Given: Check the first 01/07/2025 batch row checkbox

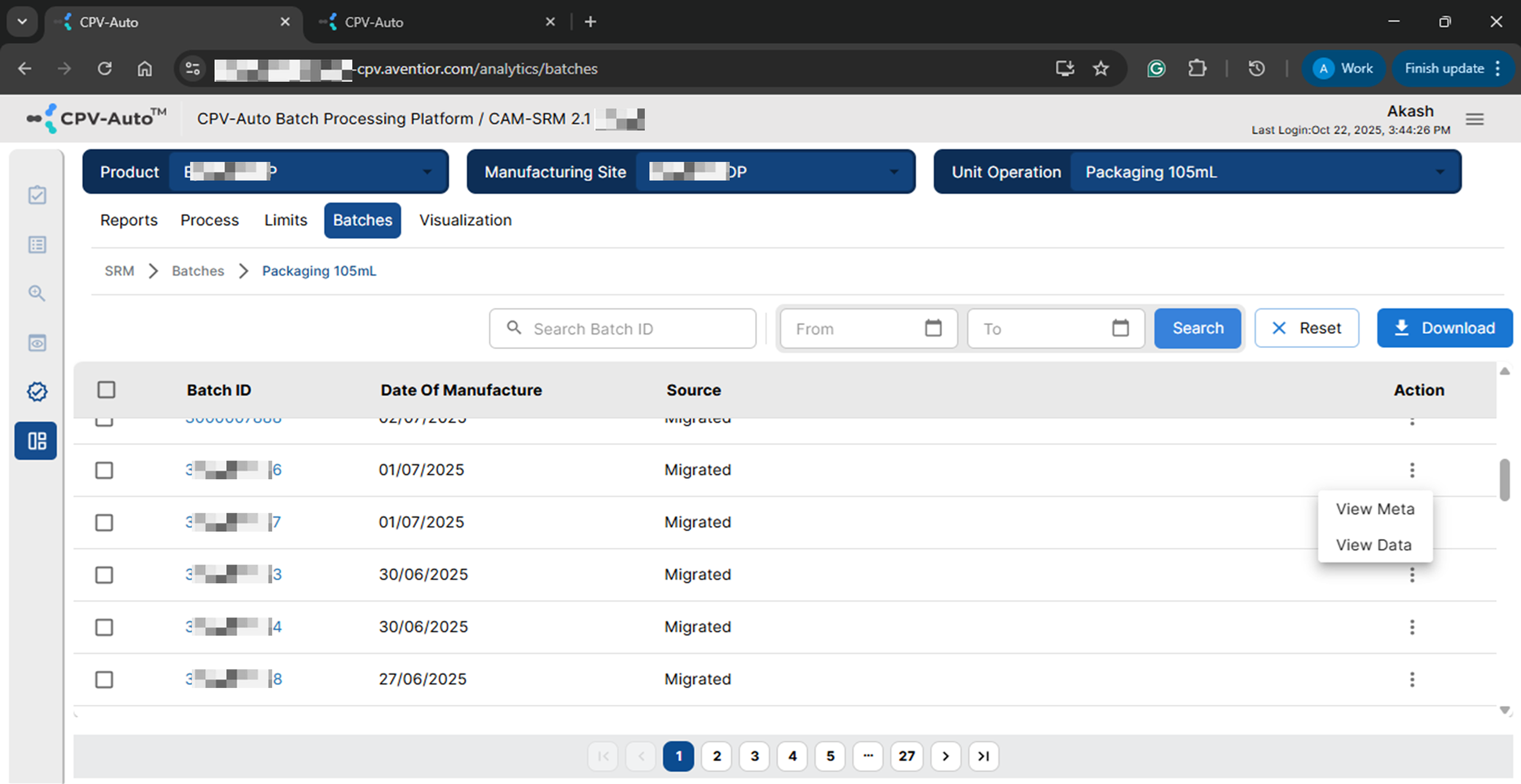Looking at the screenshot, I should (x=104, y=470).
